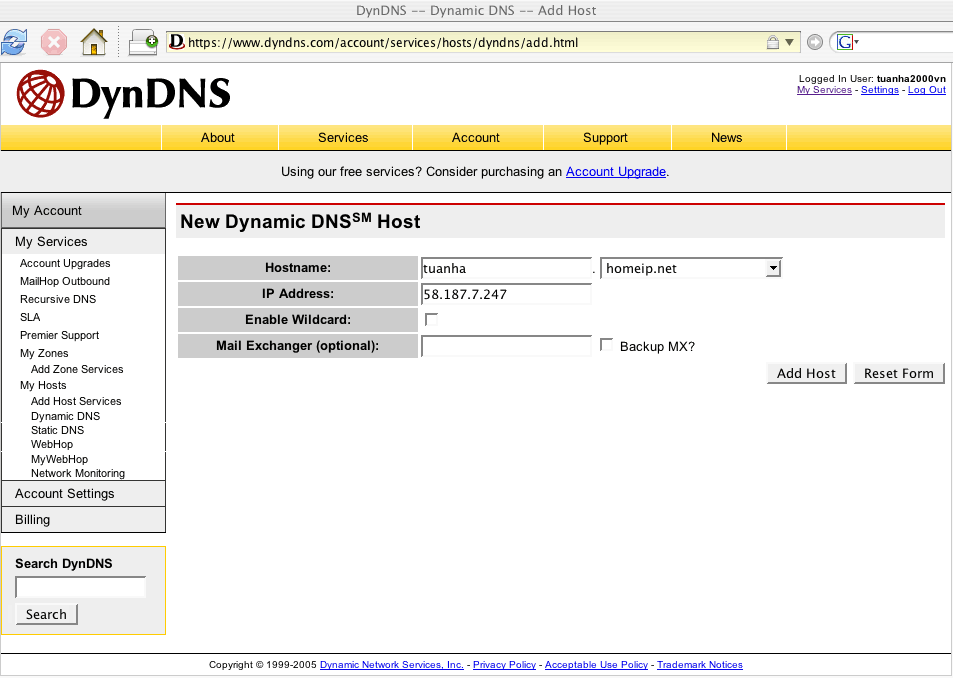Open Dynamic Network Services, Inc. footer link

point(392,665)
